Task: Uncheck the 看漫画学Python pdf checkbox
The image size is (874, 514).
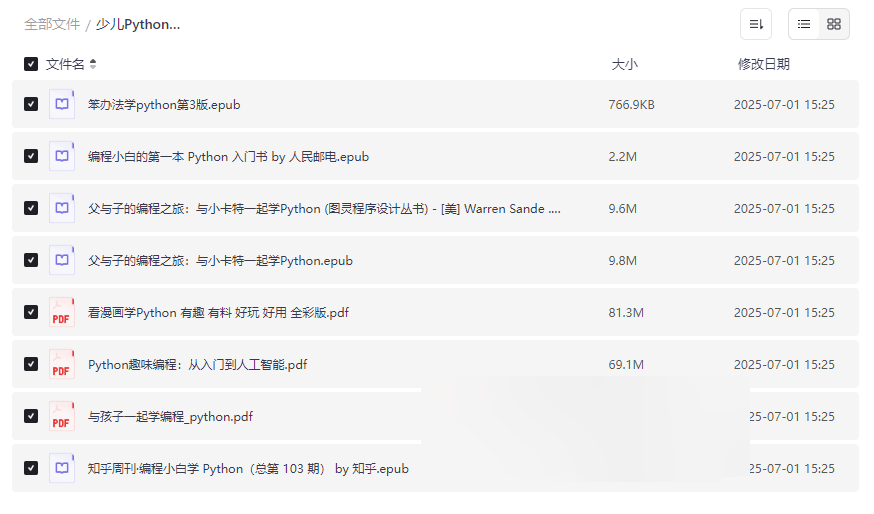Action: pyautogui.click(x=31, y=312)
